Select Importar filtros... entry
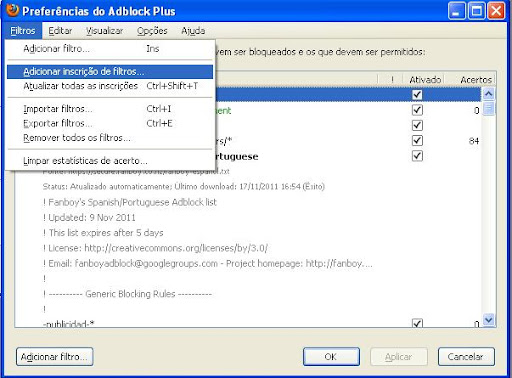The width and height of the screenshot is (512, 378). point(110,109)
